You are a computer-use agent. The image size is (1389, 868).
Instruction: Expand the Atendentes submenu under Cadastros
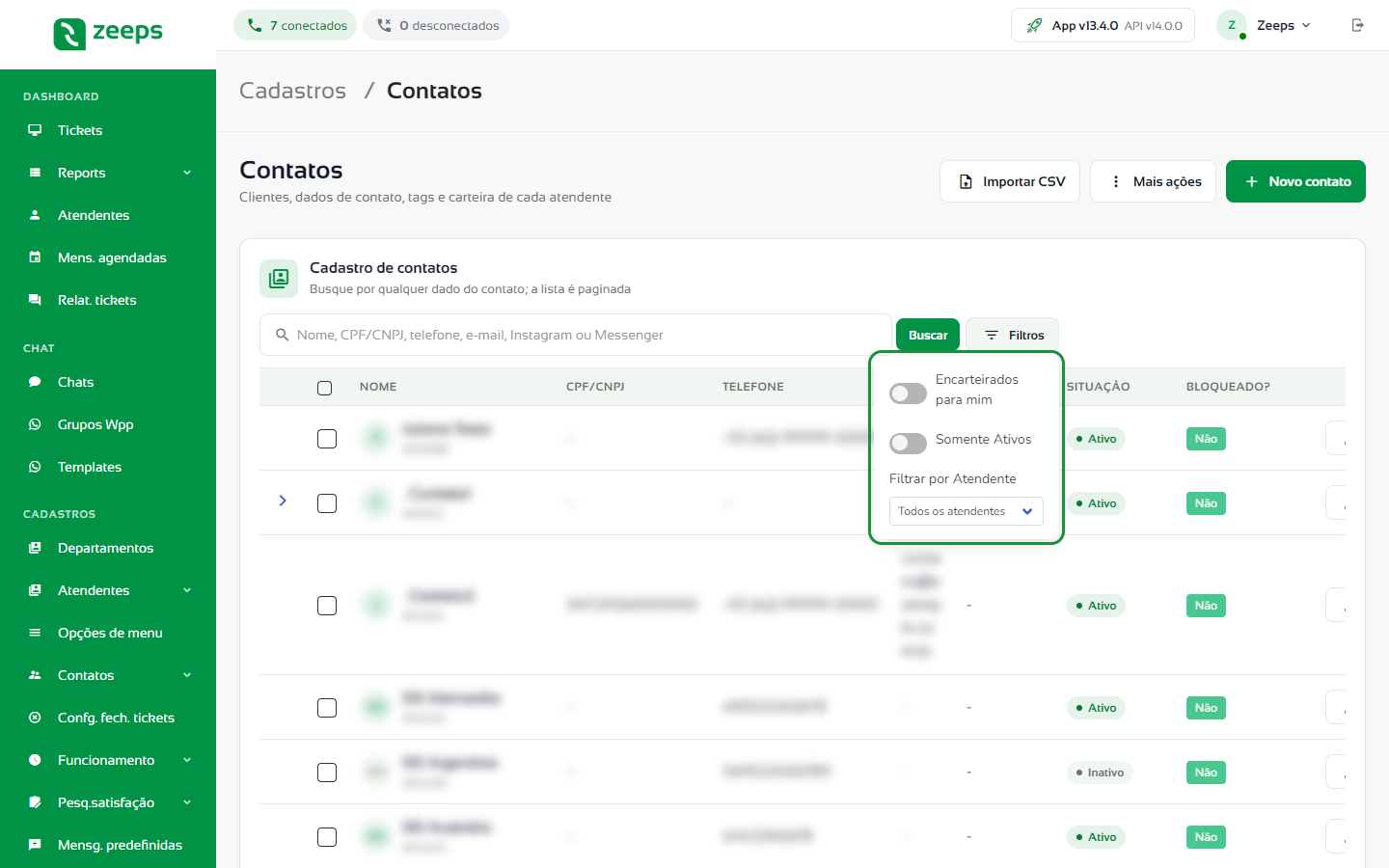[x=187, y=590]
